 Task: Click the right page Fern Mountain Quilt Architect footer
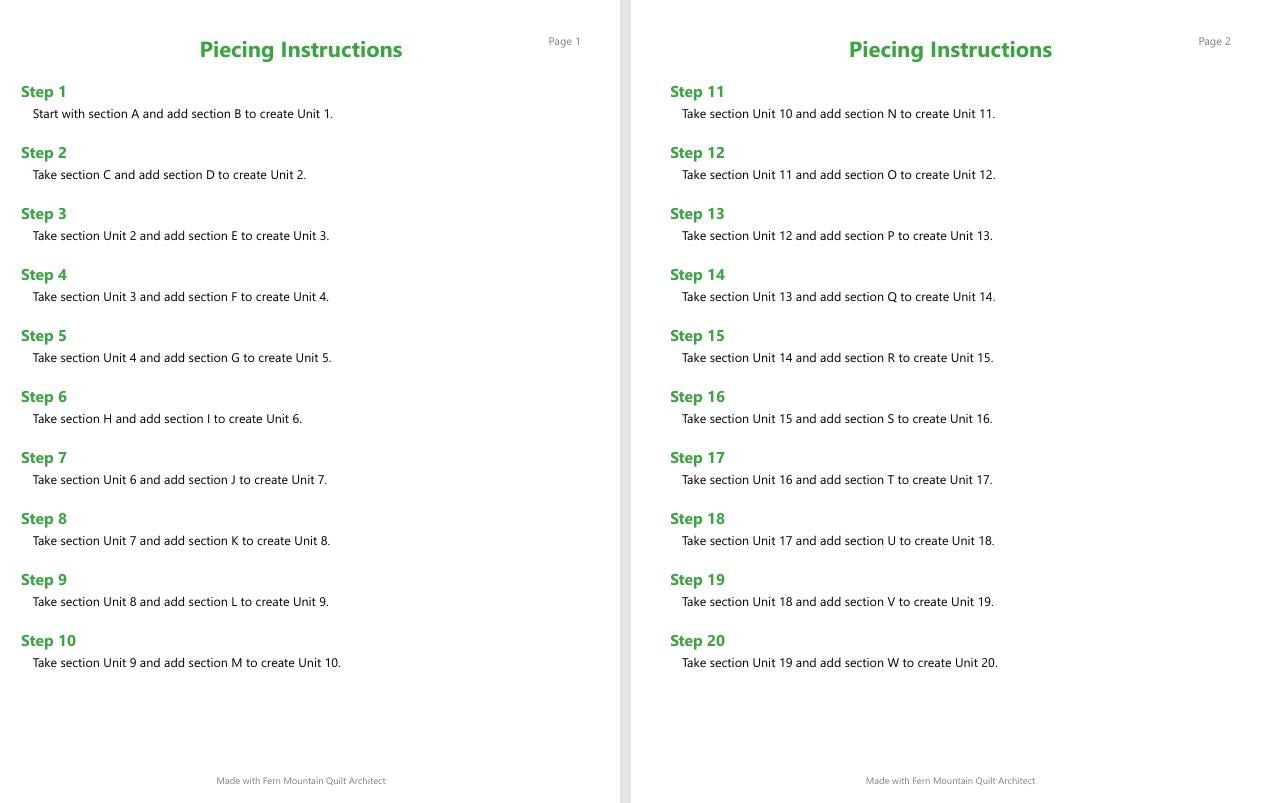[950, 781]
